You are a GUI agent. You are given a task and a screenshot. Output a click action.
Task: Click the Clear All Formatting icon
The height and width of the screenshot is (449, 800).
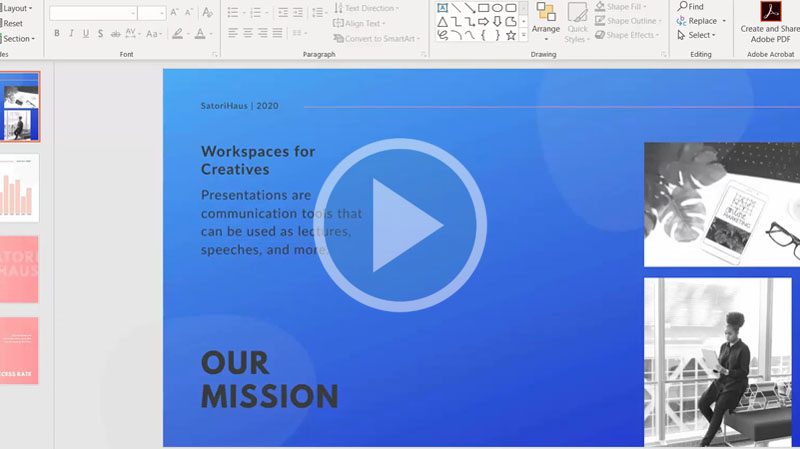click(x=207, y=13)
